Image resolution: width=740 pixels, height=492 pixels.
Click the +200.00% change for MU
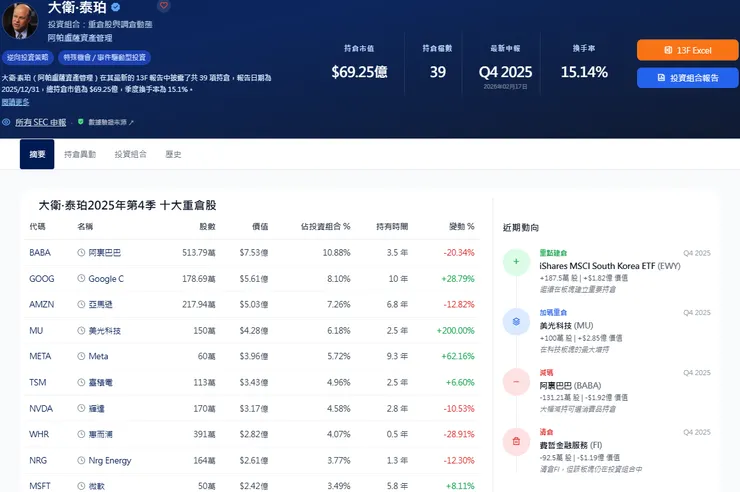click(455, 330)
